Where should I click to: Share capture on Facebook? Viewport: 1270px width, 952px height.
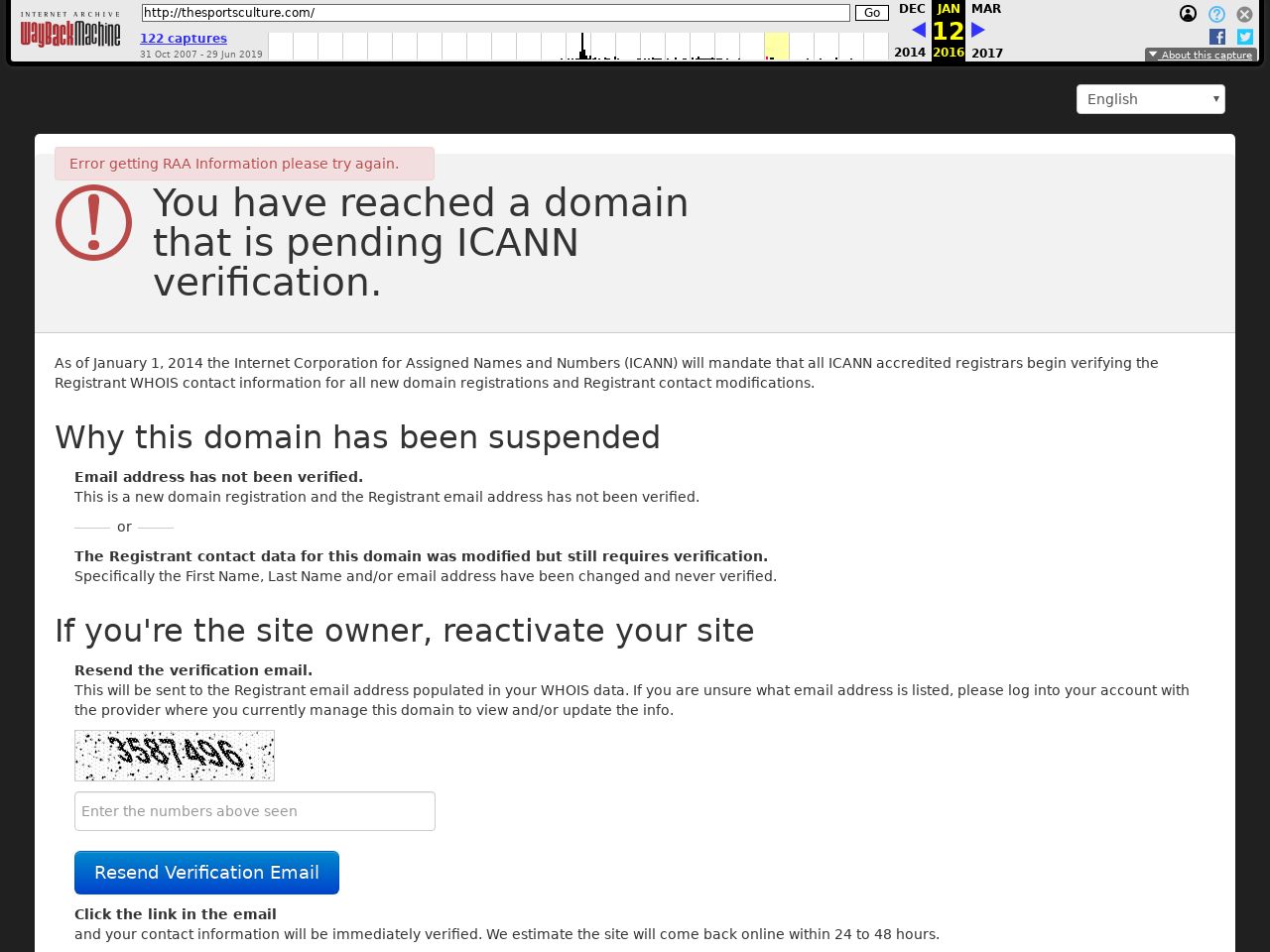coord(1217,37)
